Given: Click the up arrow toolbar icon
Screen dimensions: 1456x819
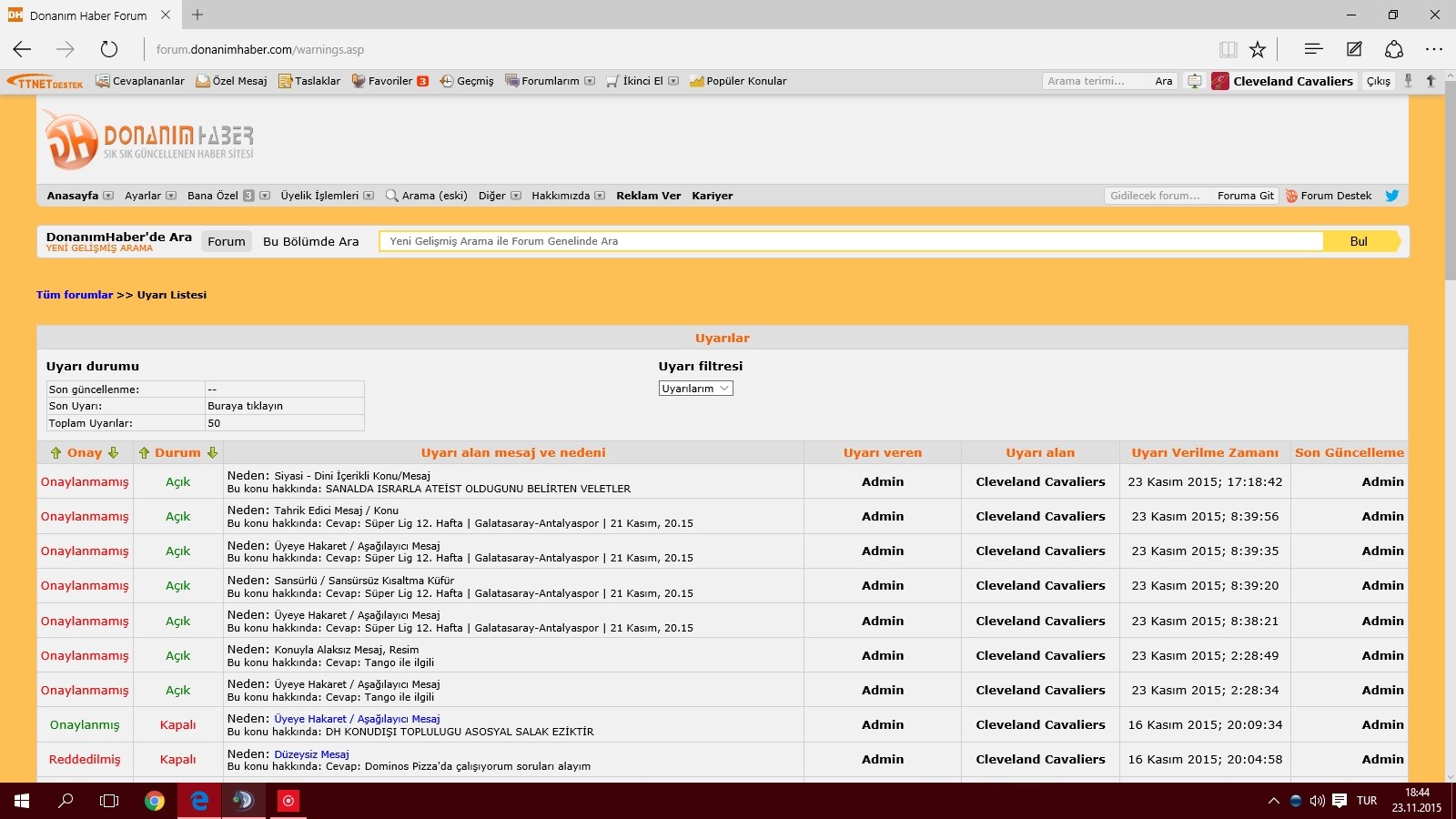Looking at the screenshot, I should (x=1431, y=81).
